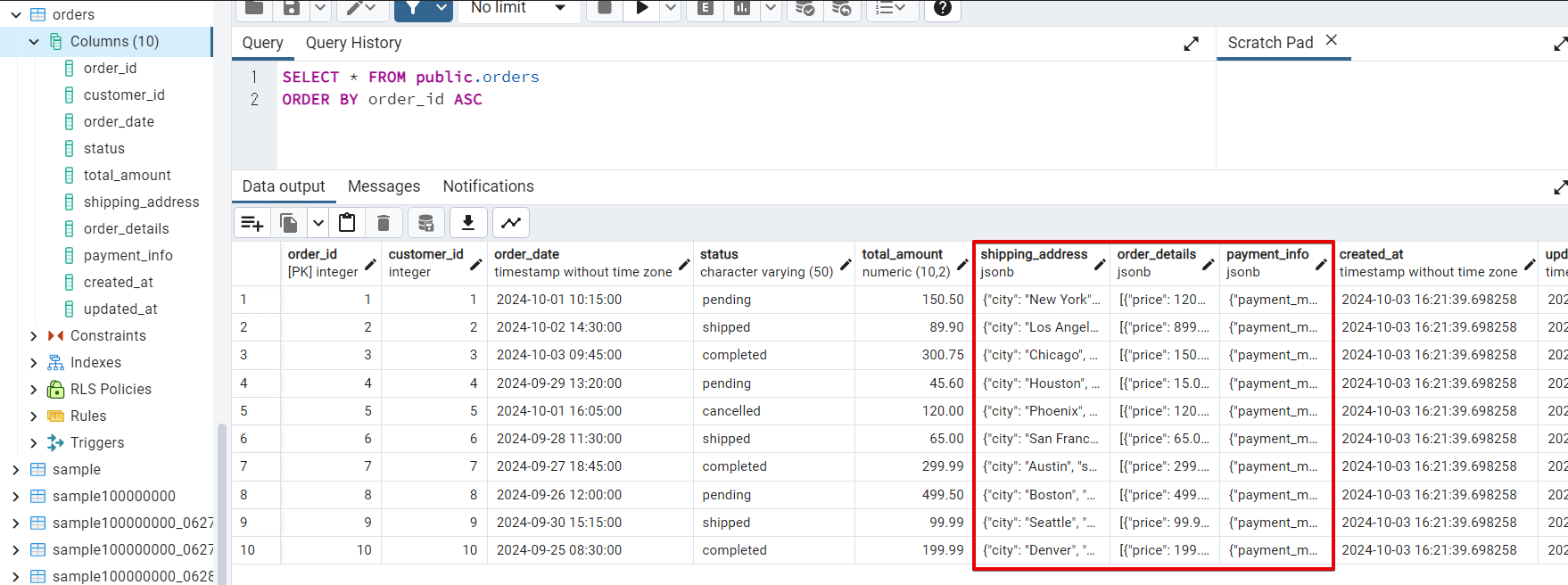This screenshot has height=585, width=1568.
Task: Click the "cancelled" status cell
Action: pos(774,411)
